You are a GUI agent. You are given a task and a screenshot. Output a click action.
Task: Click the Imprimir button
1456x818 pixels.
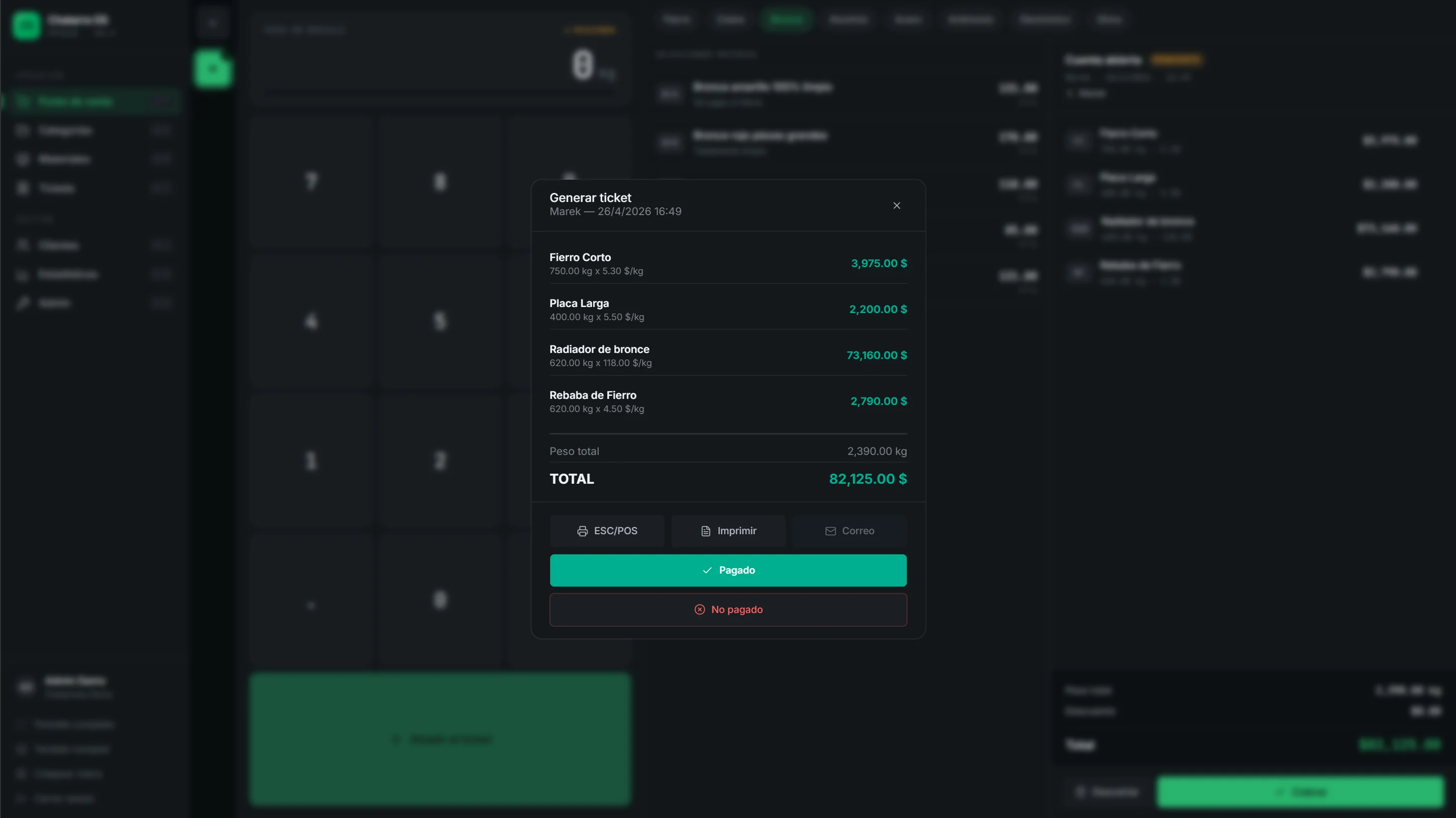[728, 531]
